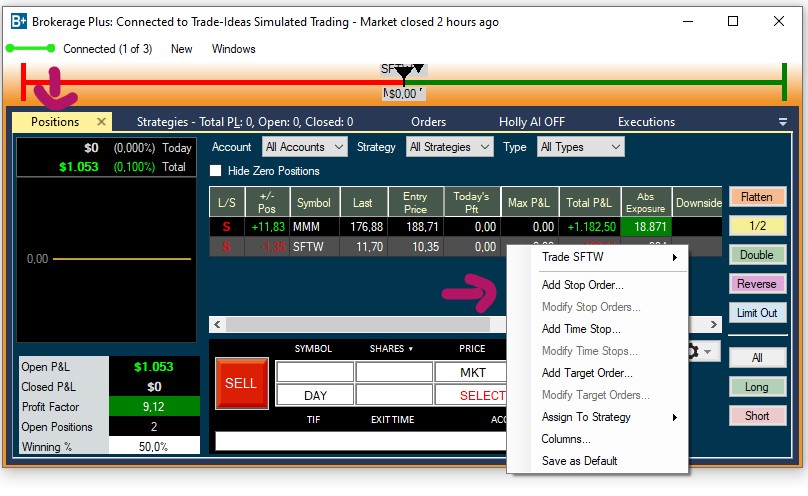Viewport: 808px width, 496px height.
Task: Select the SFTW position row symbol
Action: coord(308,247)
